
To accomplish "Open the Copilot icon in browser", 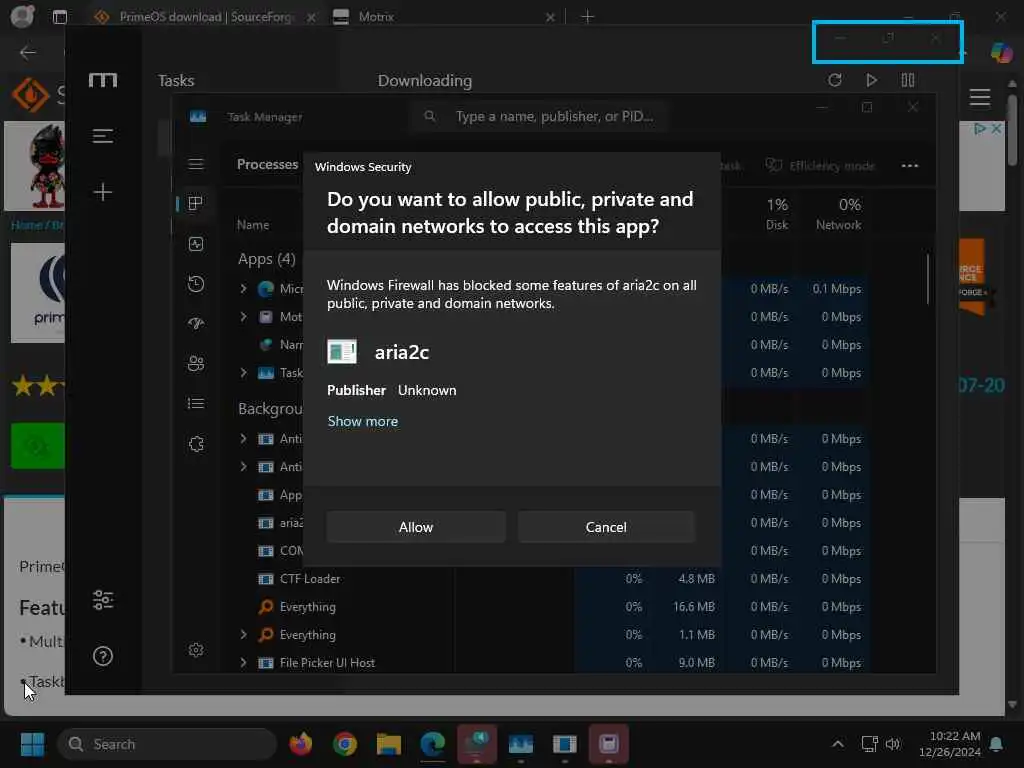I will (1001, 52).
